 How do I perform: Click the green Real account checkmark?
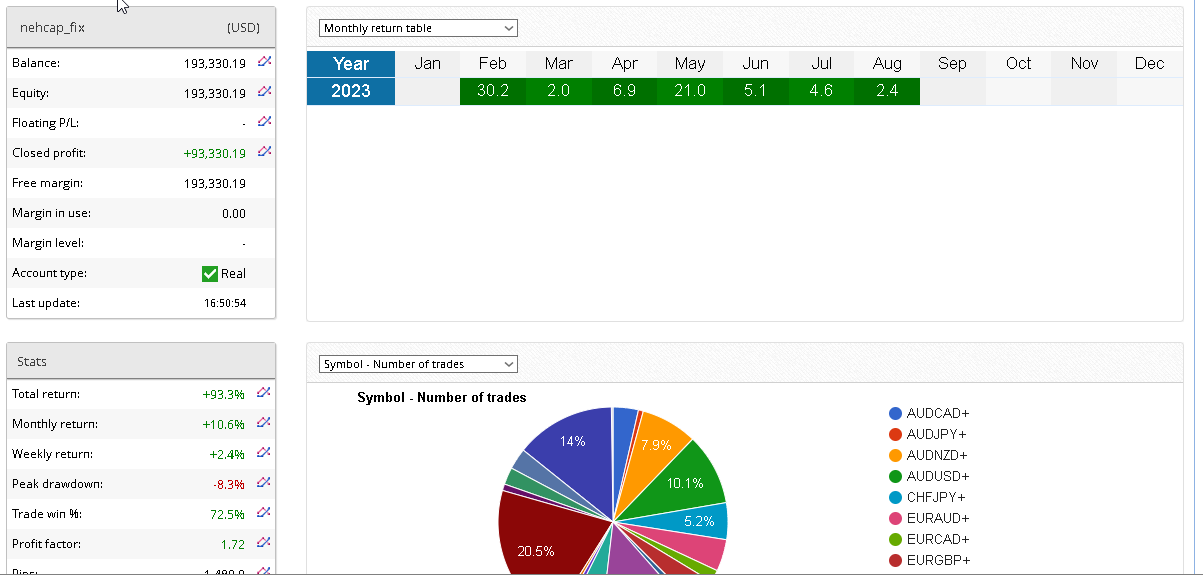pyautogui.click(x=210, y=273)
